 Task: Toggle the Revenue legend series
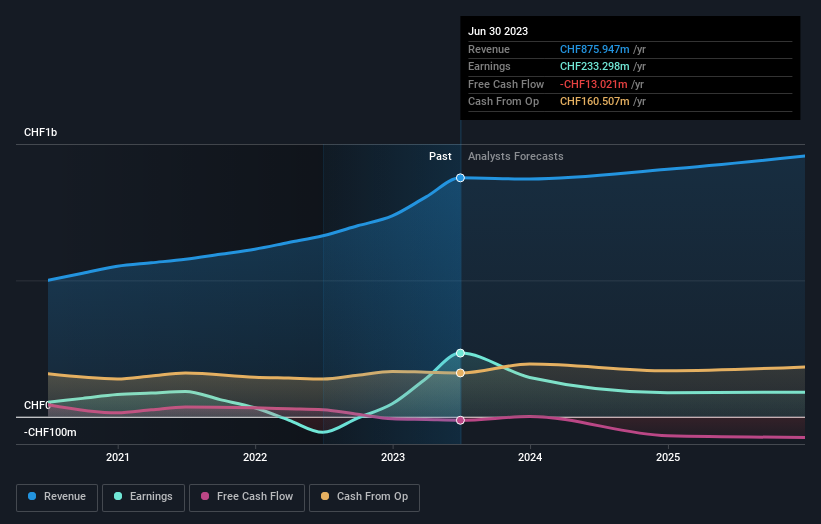tap(57, 497)
